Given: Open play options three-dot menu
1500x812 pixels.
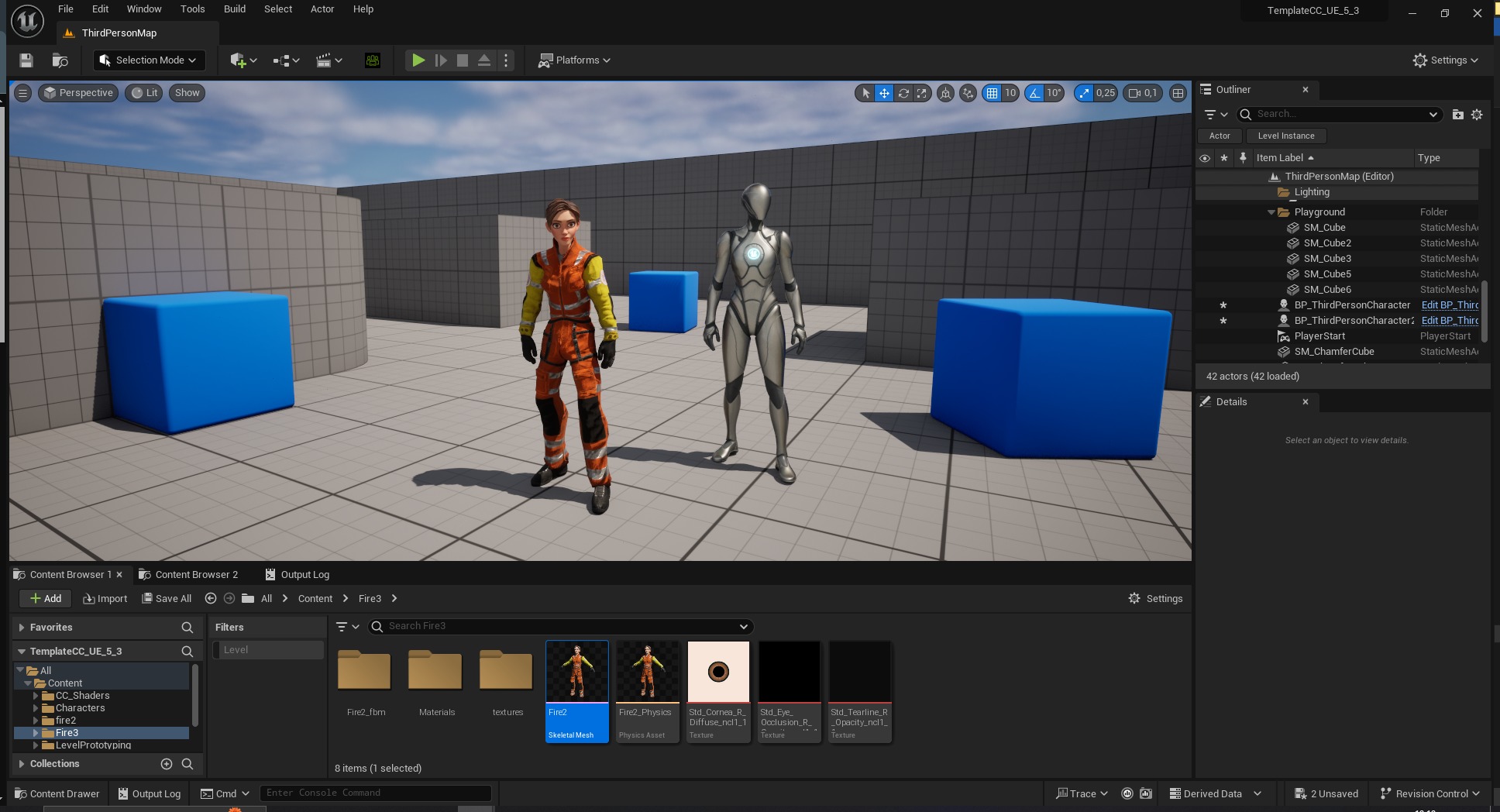Looking at the screenshot, I should (506, 60).
